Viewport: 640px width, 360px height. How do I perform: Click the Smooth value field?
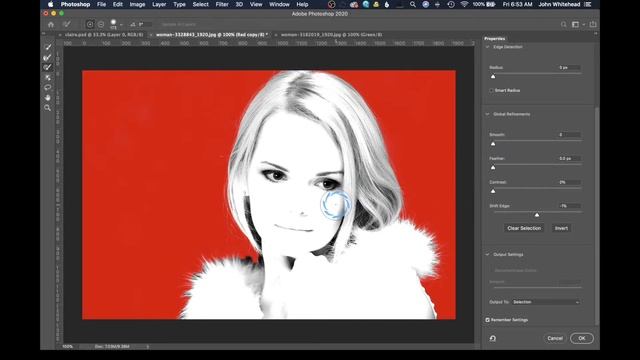coord(569,135)
